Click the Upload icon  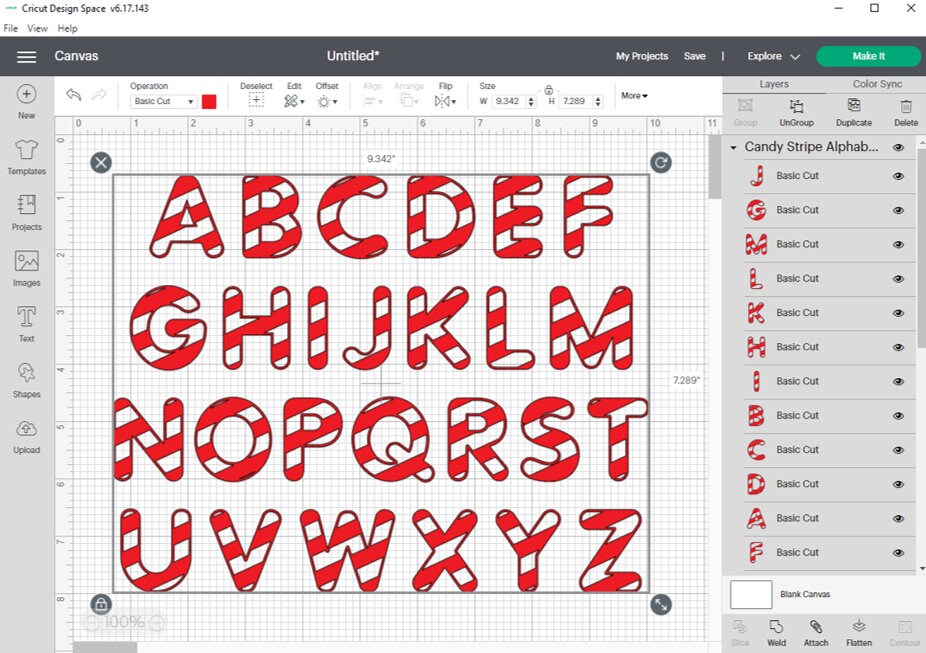26,434
